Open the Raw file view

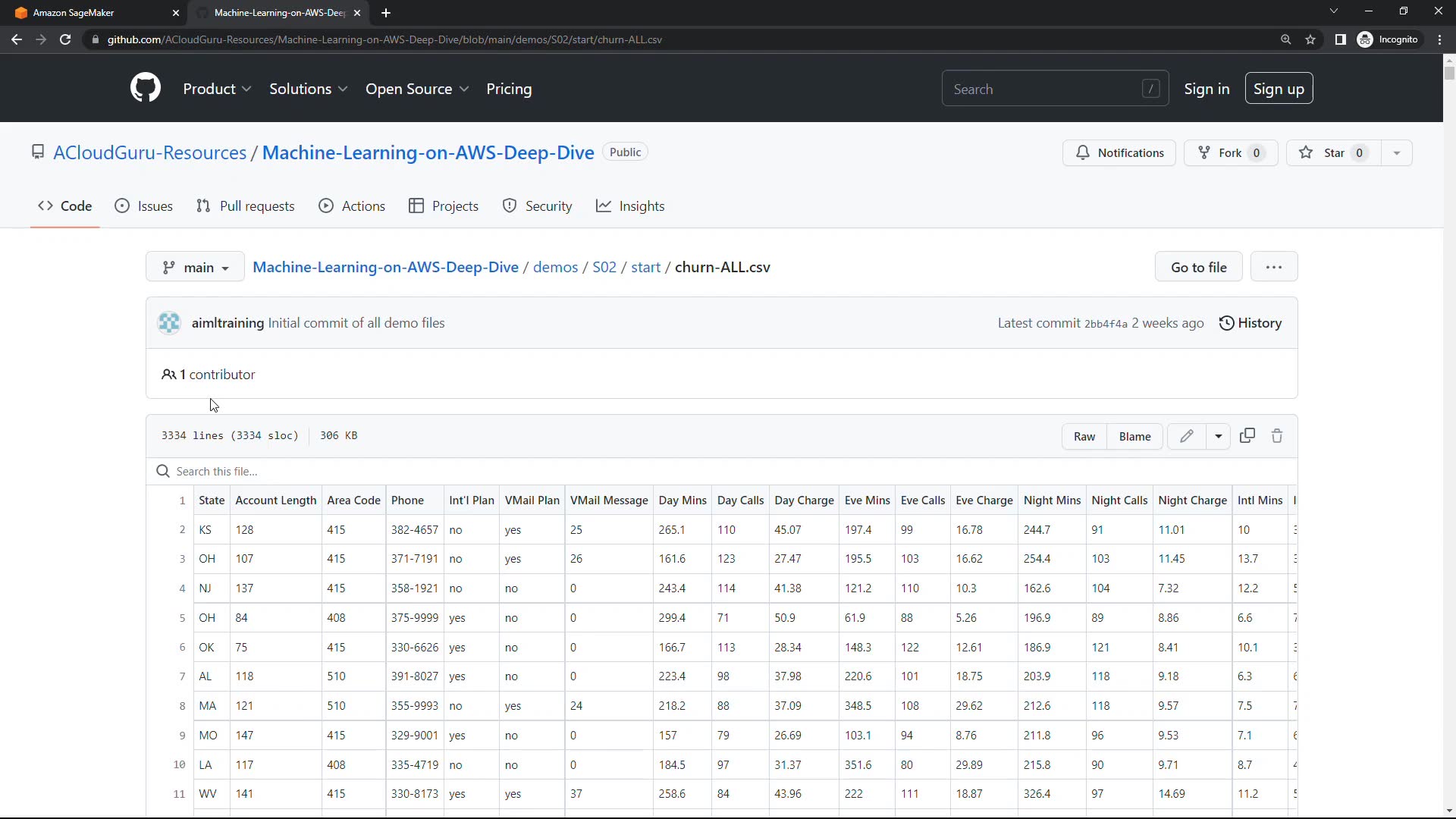1084,436
